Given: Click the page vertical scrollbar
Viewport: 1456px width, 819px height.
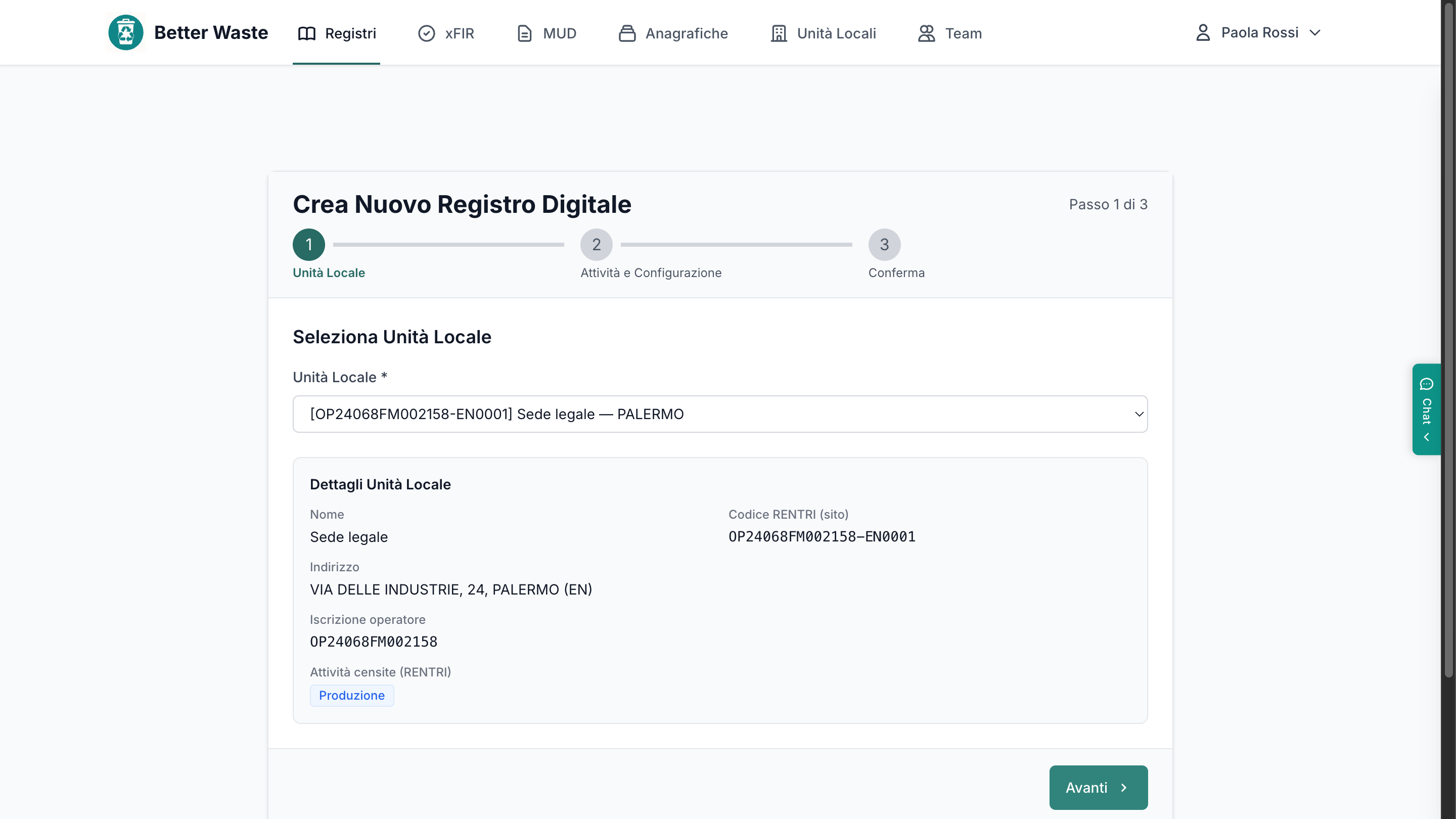Looking at the screenshot, I should point(1448,339).
